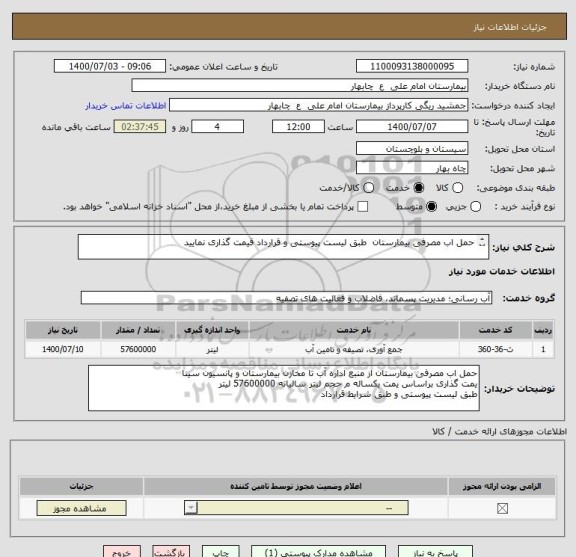Click the پاسخ به نیاز button

tap(436, 551)
